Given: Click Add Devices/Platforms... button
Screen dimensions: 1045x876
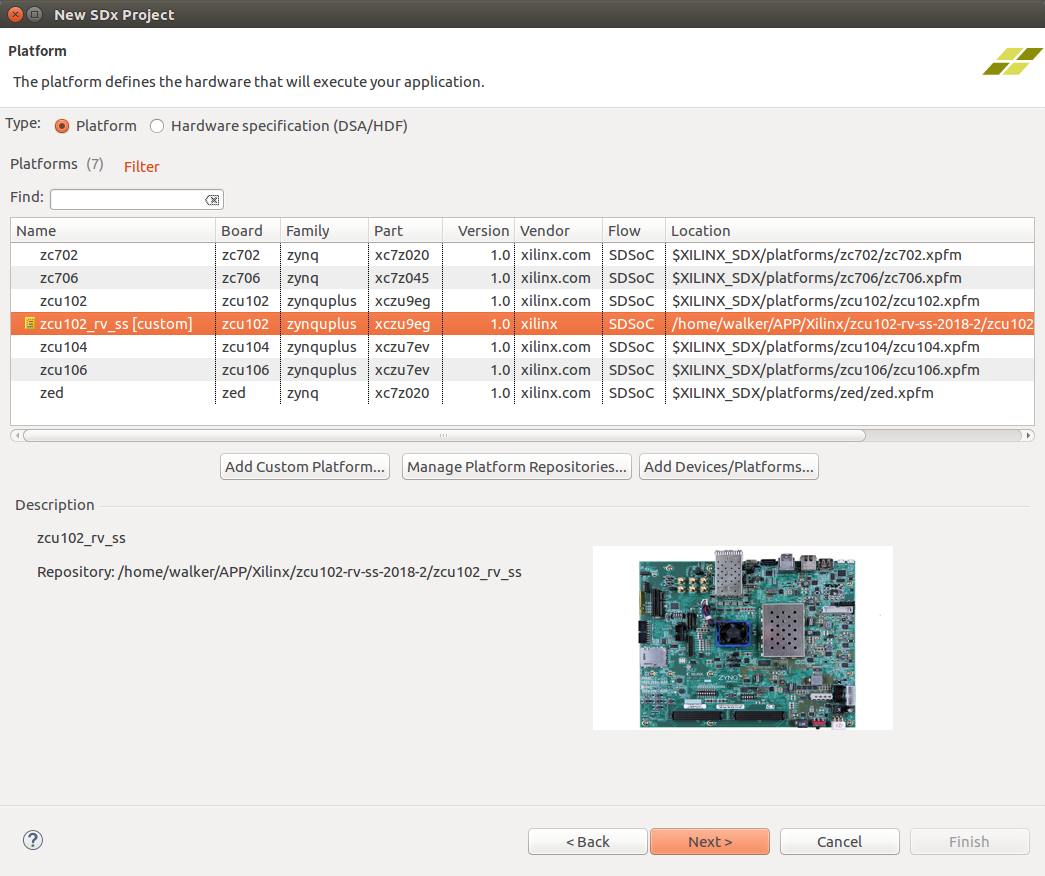Looking at the screenshot, I should point(728,467).
